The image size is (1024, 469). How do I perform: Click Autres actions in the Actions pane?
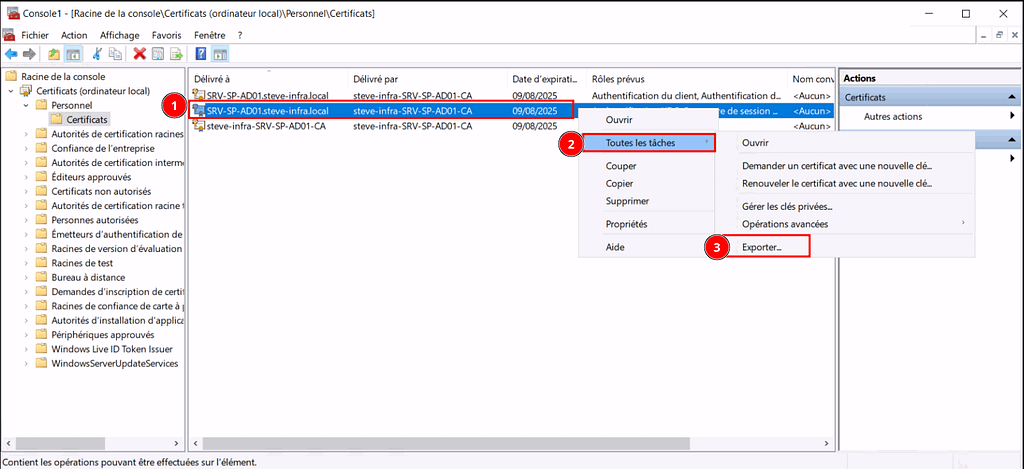(x=892, y=117)
